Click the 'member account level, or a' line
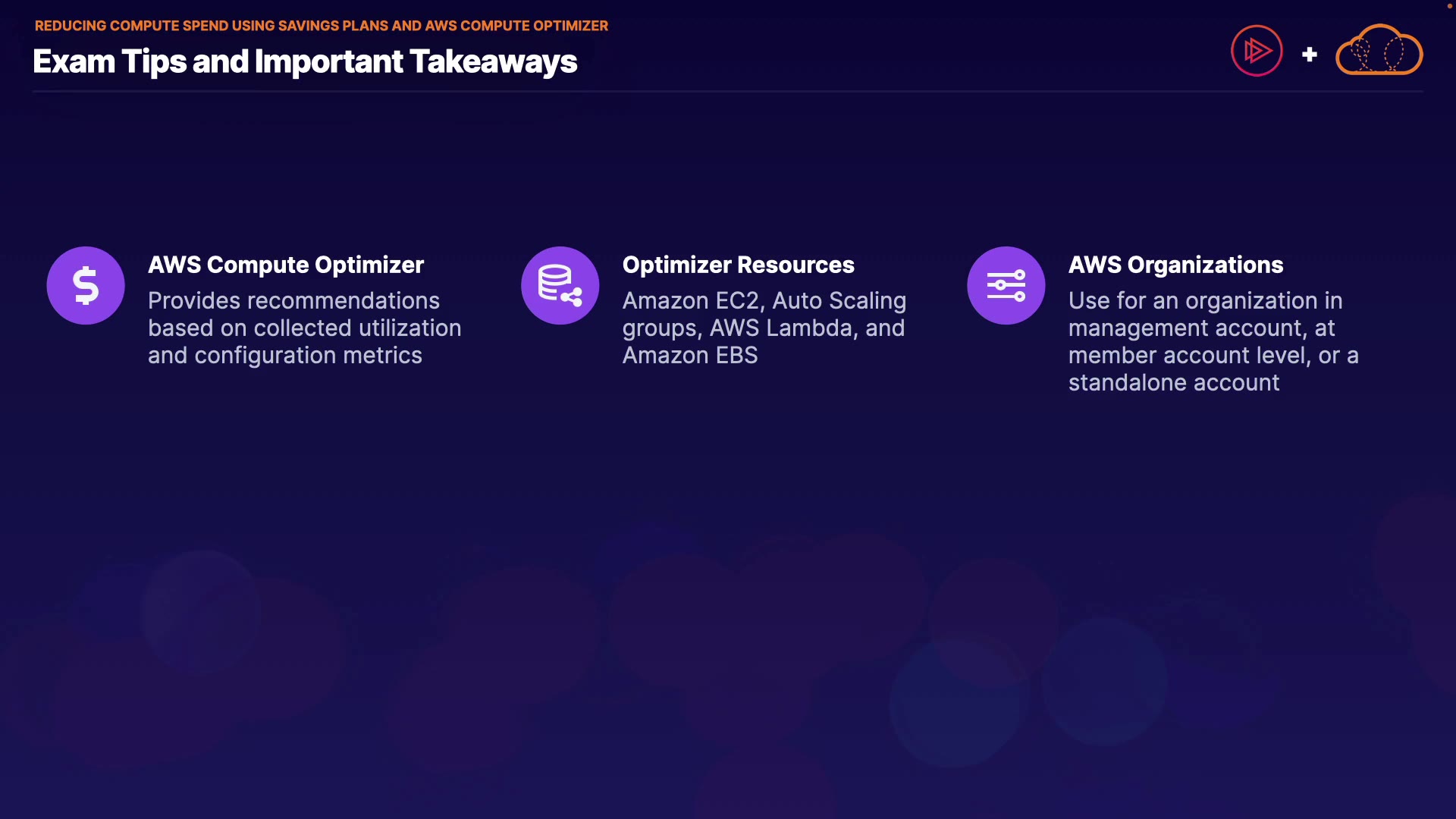The height and width of the screenshot is (819, 1456). pyautogui.click(x=1213, y=356)
